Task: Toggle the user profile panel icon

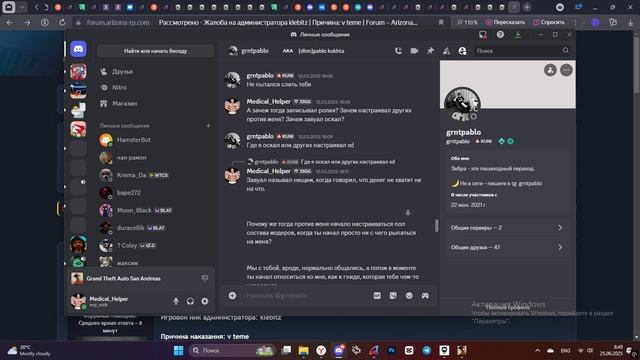Action: (x=462, y=51)
